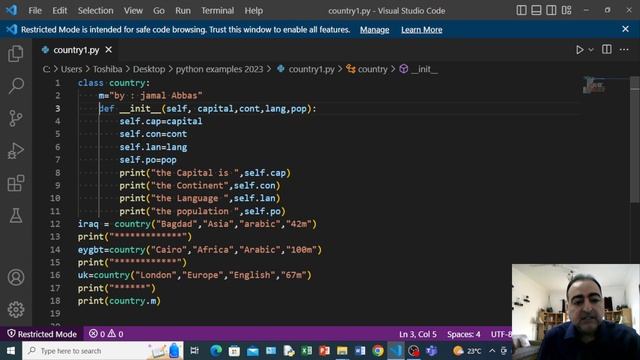
Task: Click the Learn More link in banner
Action: coord(422,30)
